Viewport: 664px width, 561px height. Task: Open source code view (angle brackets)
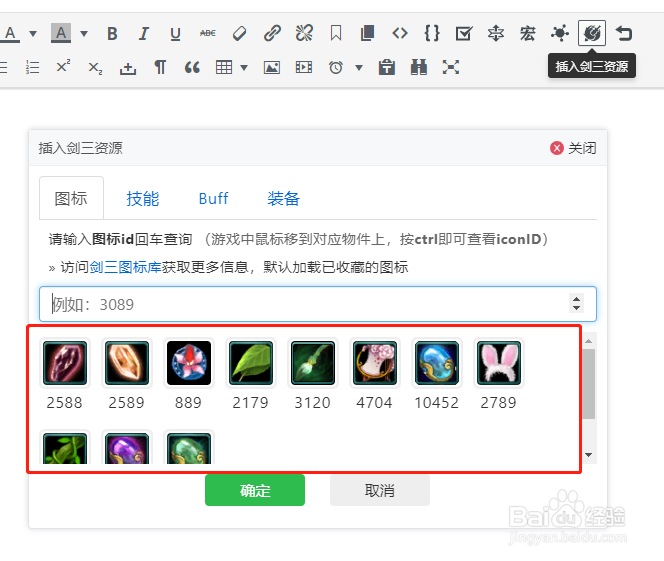[400, 33]
